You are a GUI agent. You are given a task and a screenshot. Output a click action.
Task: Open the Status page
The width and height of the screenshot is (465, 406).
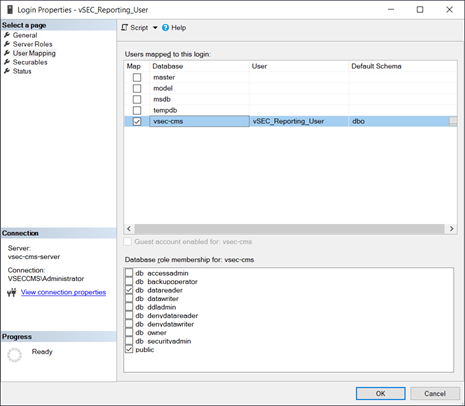click(22, 71)
